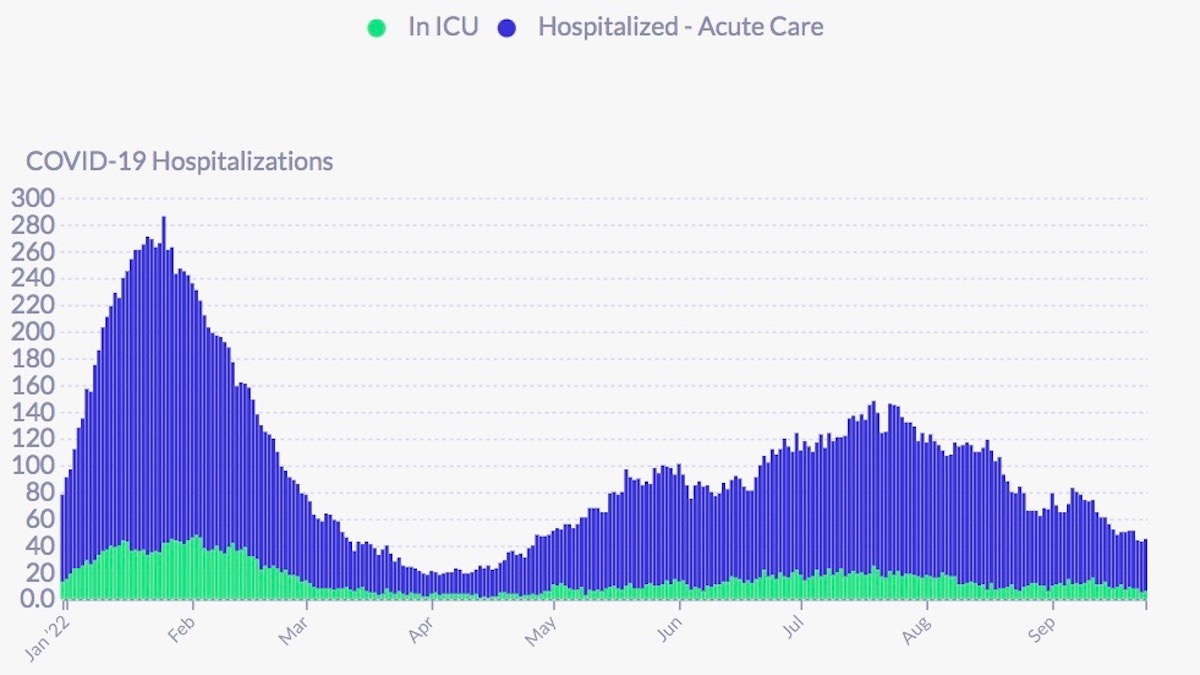Select the 100 y-axis value
The width and height of the screenshot is (1200, 675).
coord(33,466)
